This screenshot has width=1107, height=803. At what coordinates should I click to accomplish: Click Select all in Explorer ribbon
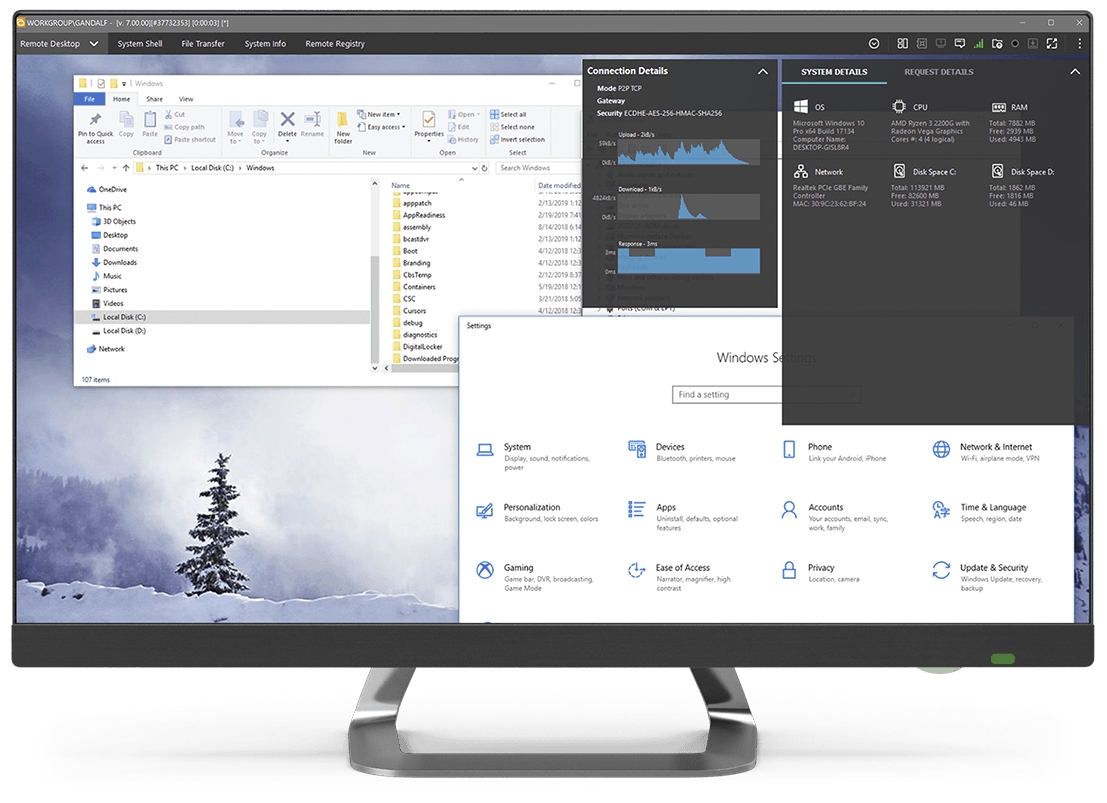pyautogui.click(x=508, y=114)
